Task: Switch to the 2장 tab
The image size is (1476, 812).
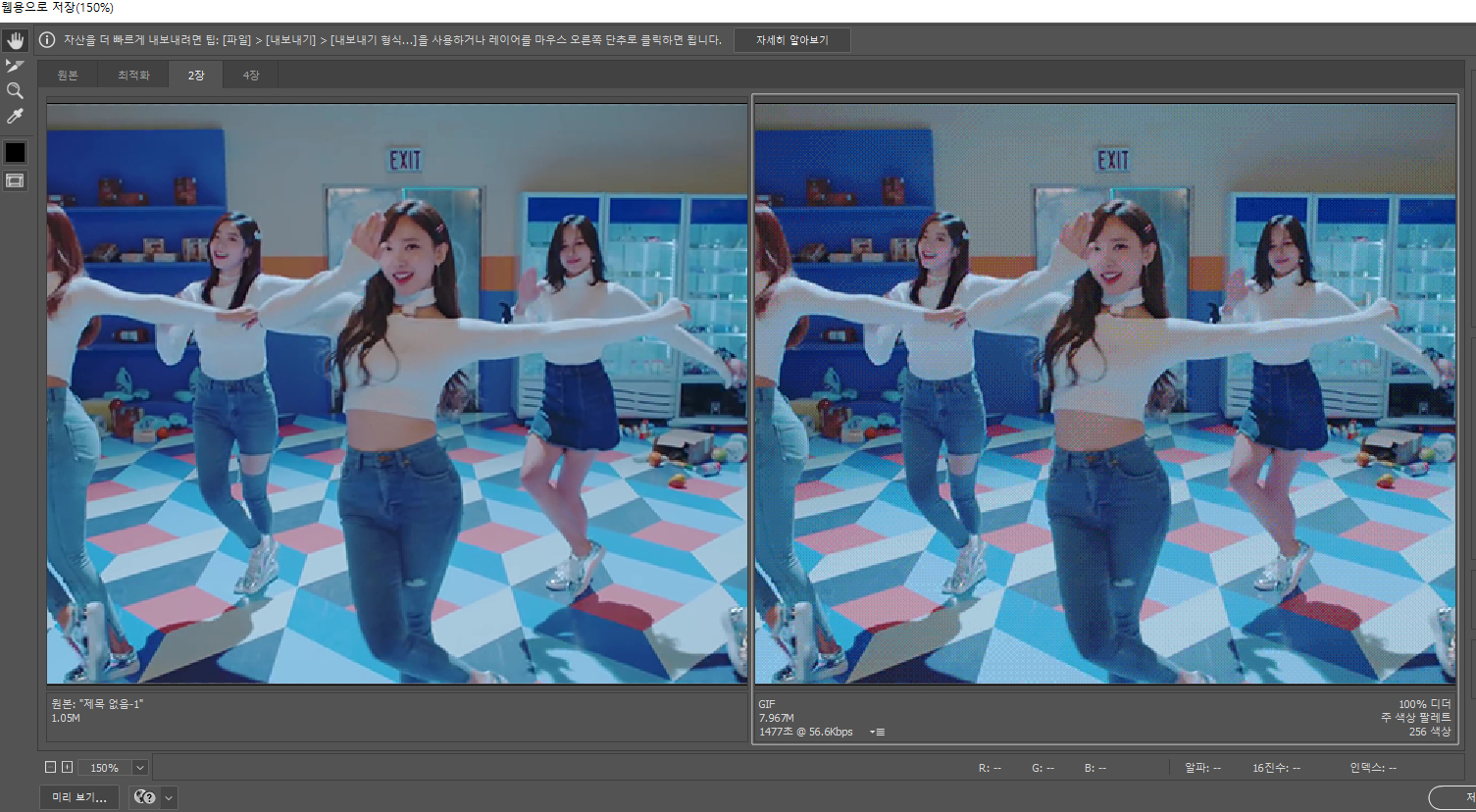Action: pyautogui.click(x=196, y=76)
